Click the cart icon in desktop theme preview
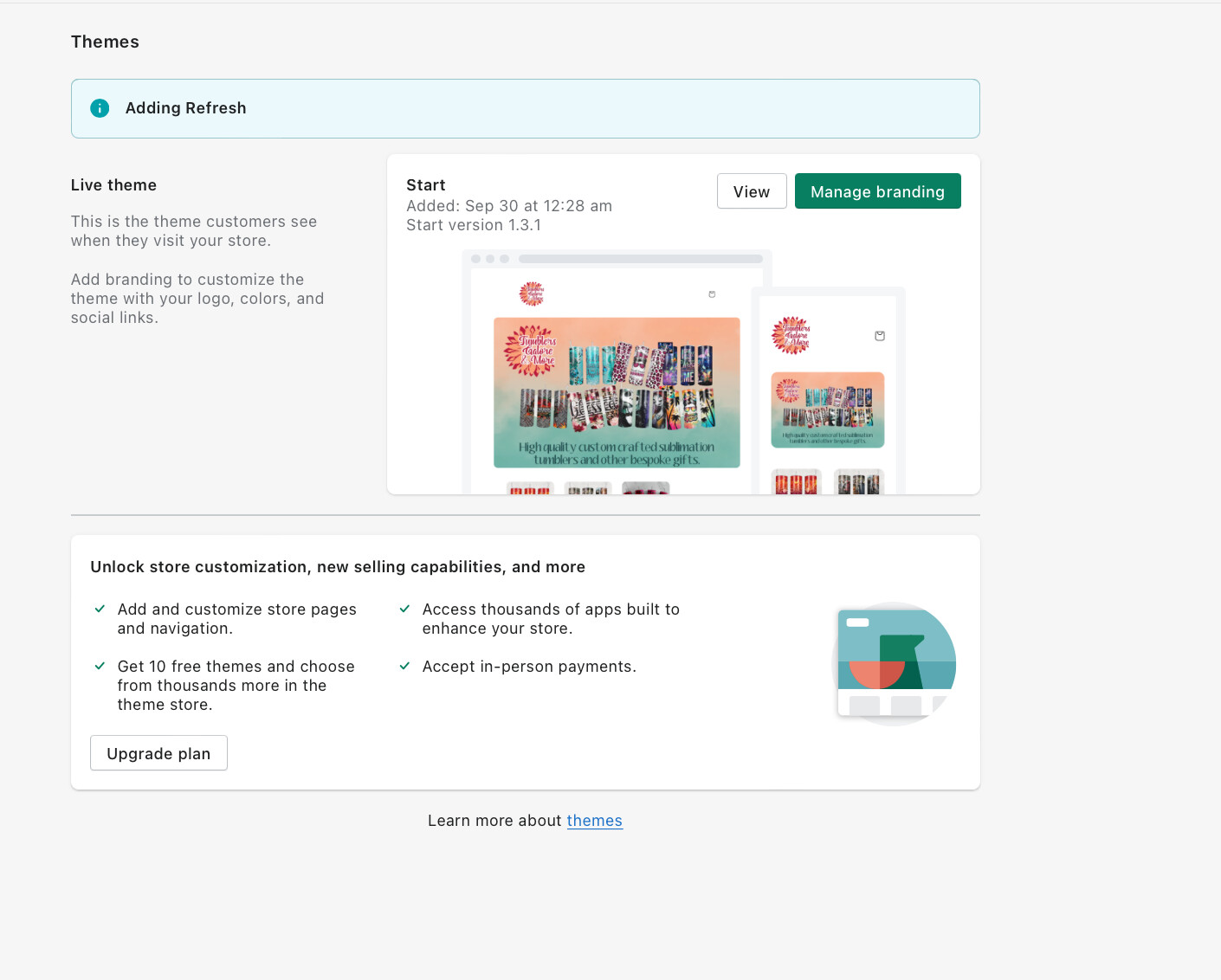 pyautogui.click(x=712, y=294)
